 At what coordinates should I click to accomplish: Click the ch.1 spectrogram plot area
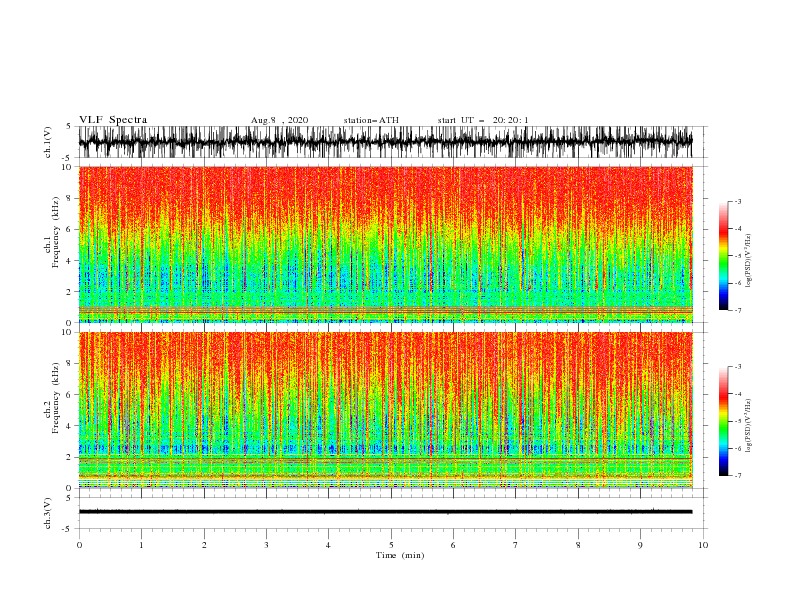[385, 244]
